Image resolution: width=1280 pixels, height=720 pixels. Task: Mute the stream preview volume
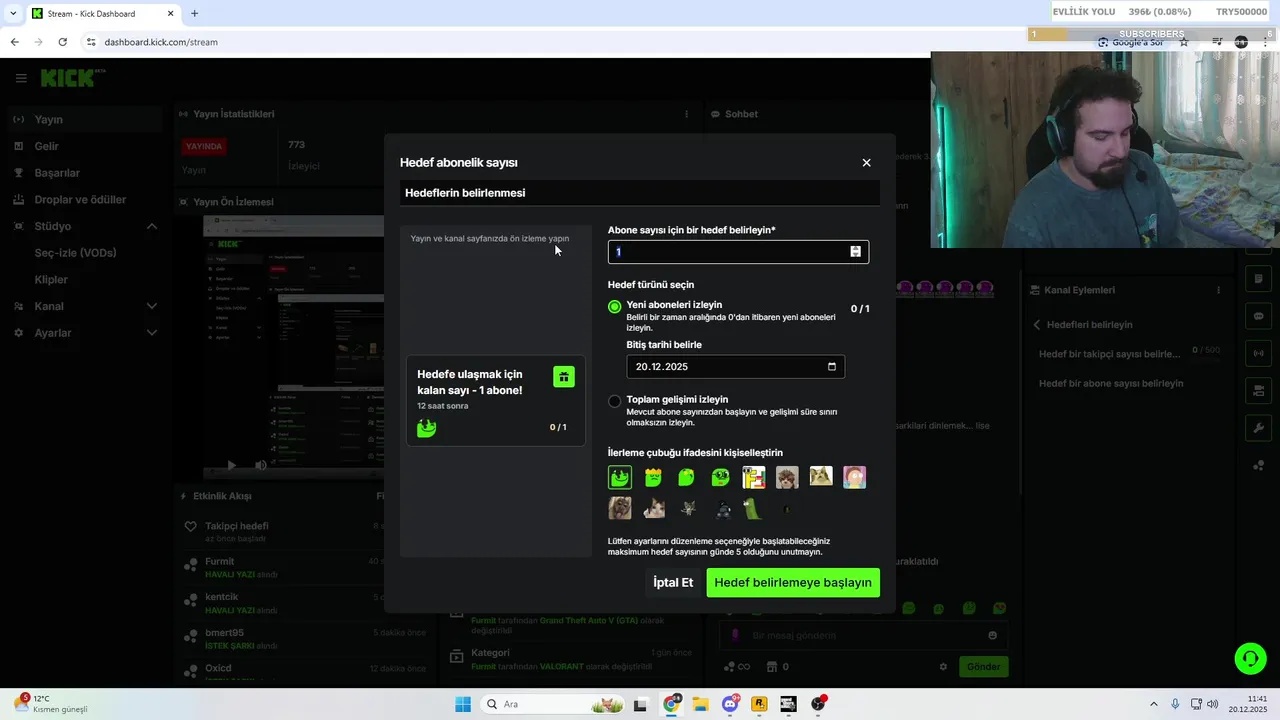[260, 465]
